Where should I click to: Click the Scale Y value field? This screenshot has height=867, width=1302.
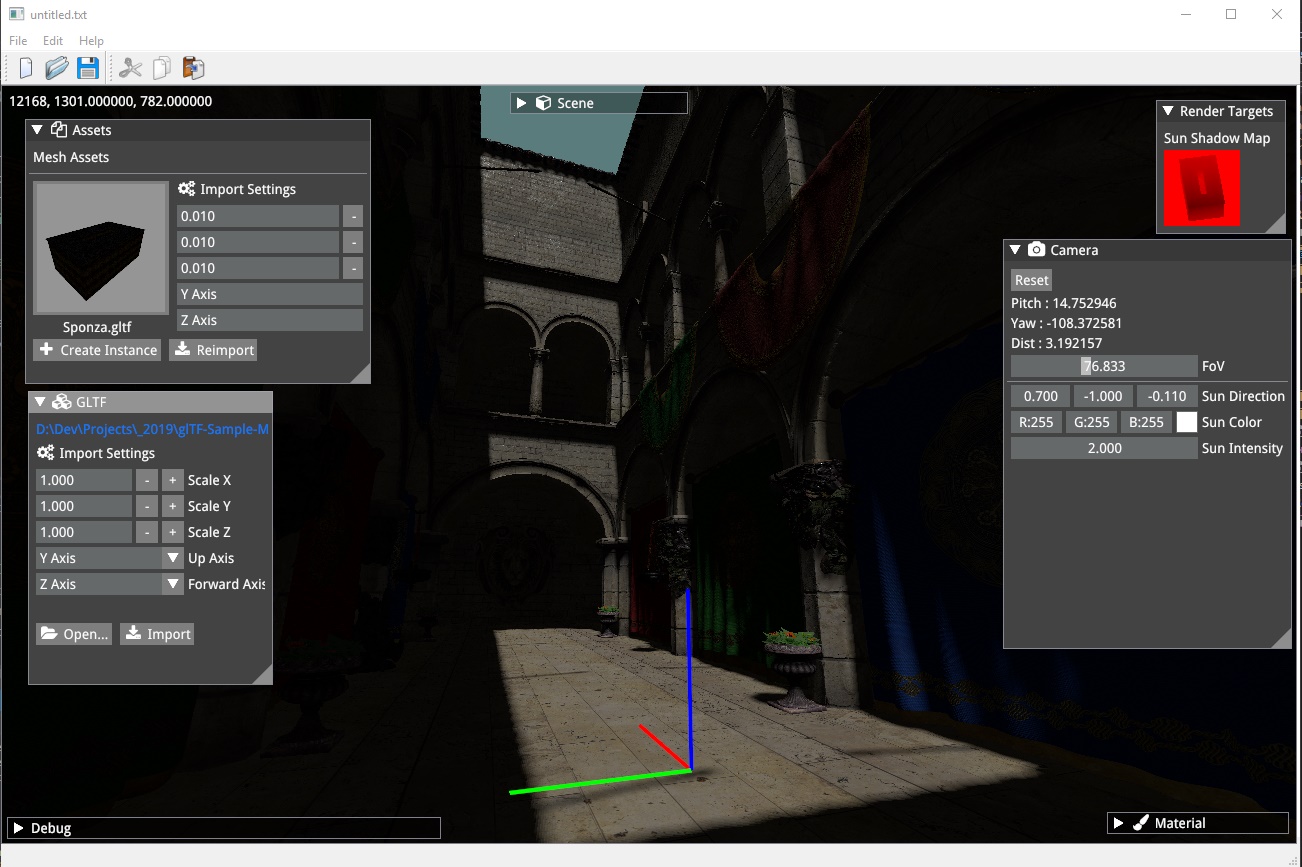coord(84,506)
